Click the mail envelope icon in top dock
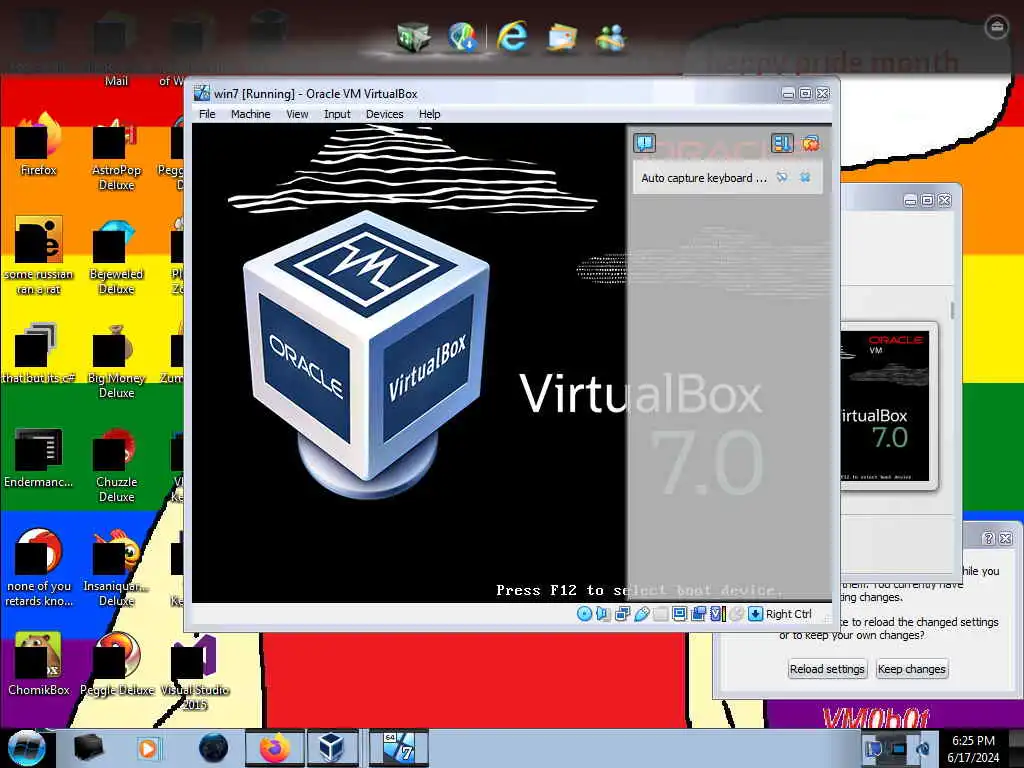Screen dimensions: 1024x768 pos(562,37)
